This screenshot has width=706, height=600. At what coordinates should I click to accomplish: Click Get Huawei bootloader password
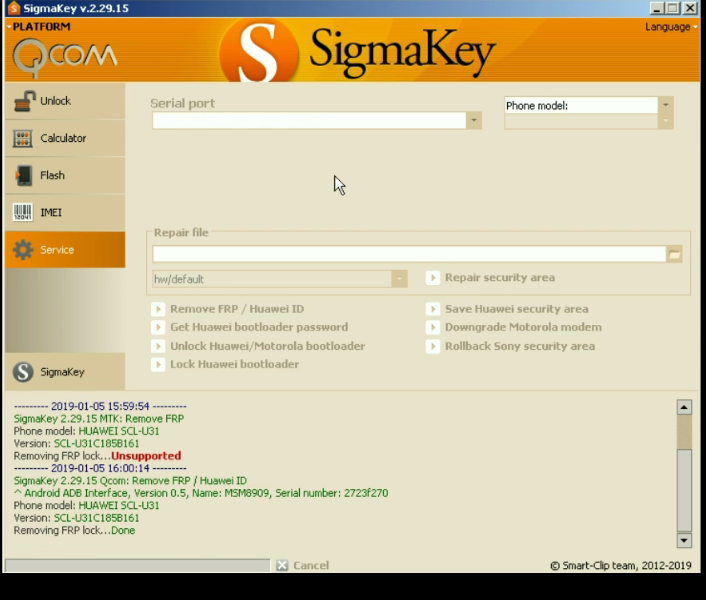tap(259, 327)
